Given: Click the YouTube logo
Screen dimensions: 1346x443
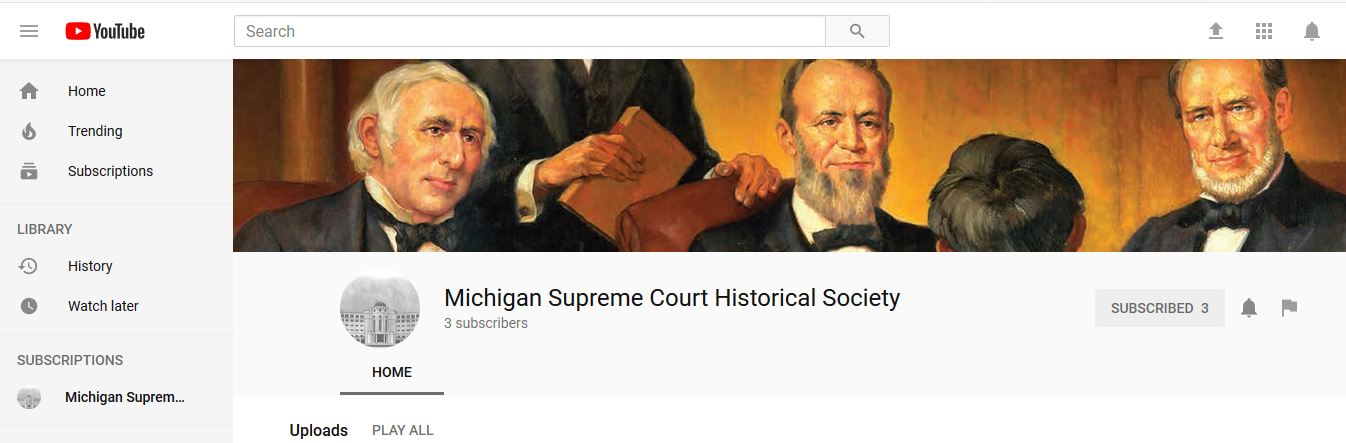Looking at the screenshot, I should tap(105, 31).
